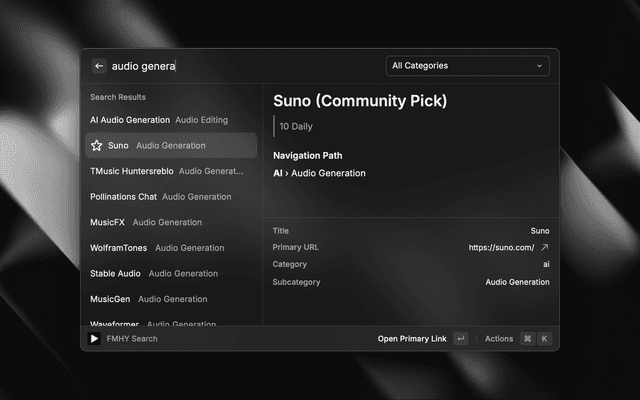Image resolution: width=640 pixels, height=400 pixels.
Task: Click the Category field label
Action: coord(289,264)
